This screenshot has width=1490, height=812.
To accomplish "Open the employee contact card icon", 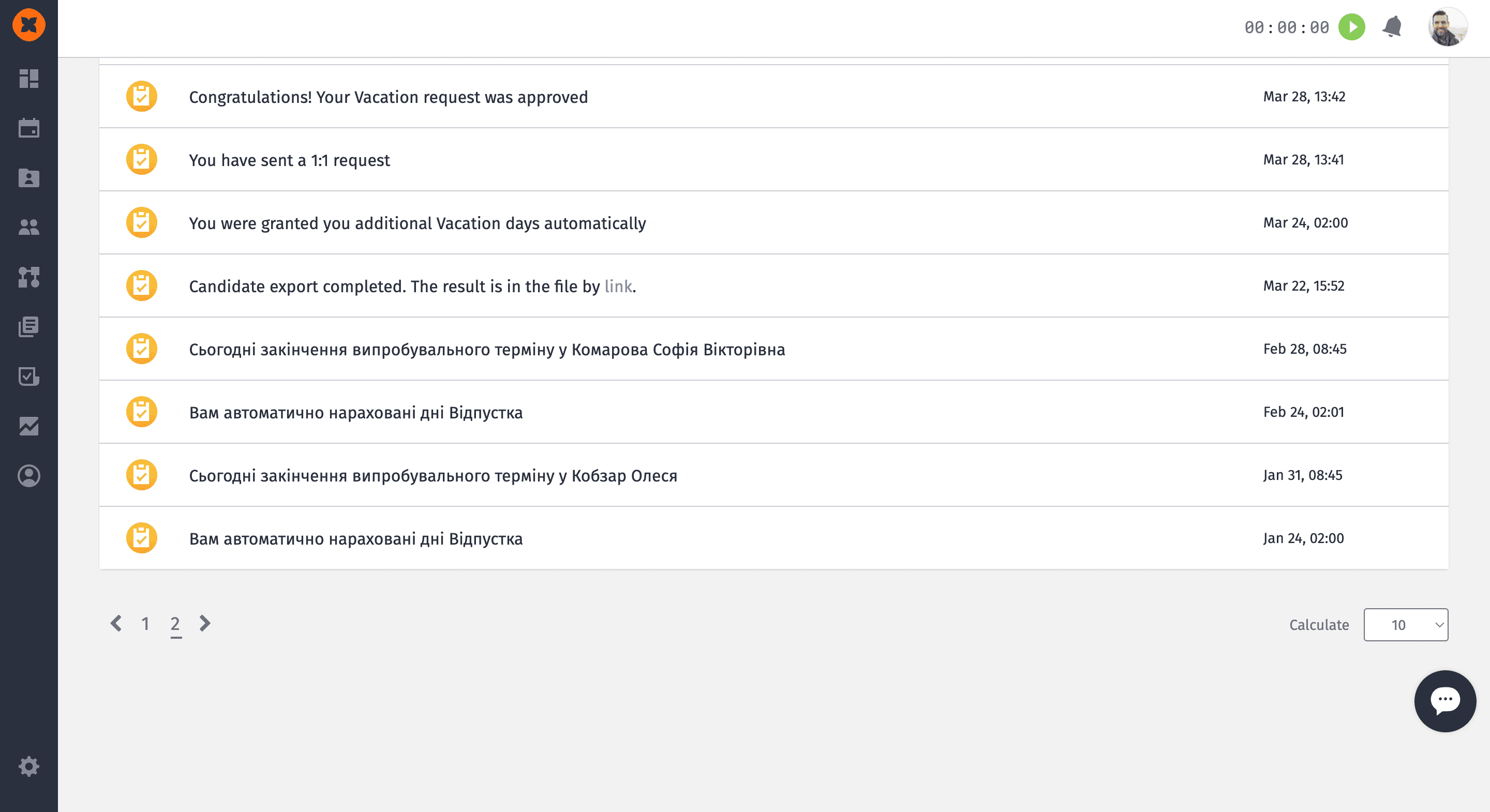I will click(29, 177).
